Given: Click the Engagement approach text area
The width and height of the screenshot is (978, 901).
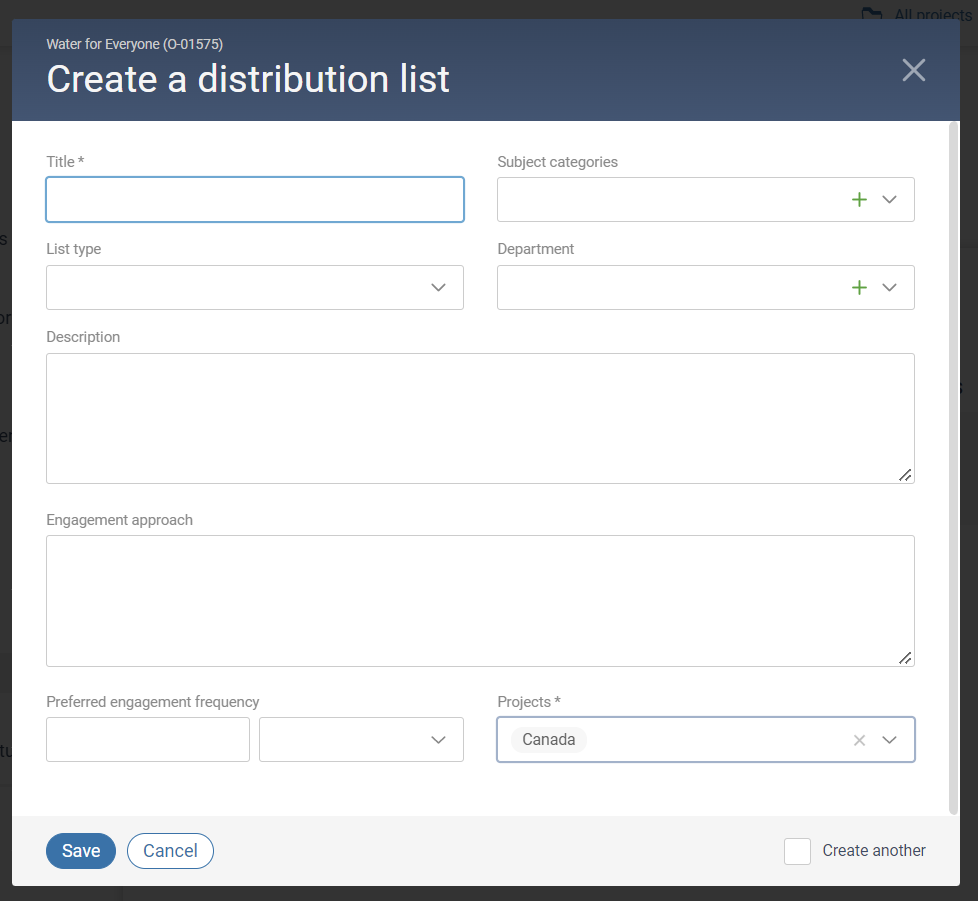Looking at the screenshot, I should coord(480,600).
